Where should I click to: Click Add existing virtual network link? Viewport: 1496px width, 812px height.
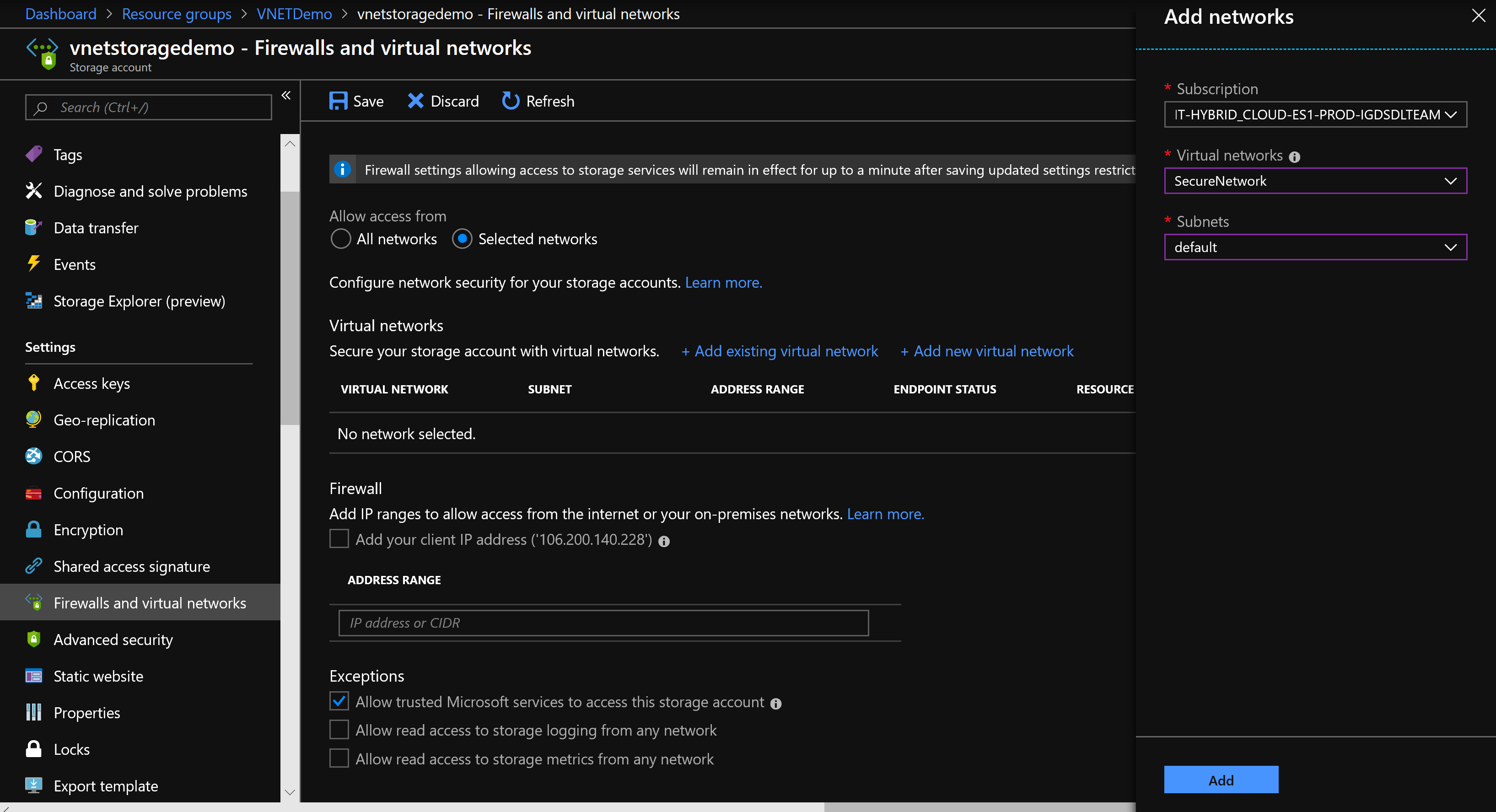click(x=780, y=351)
